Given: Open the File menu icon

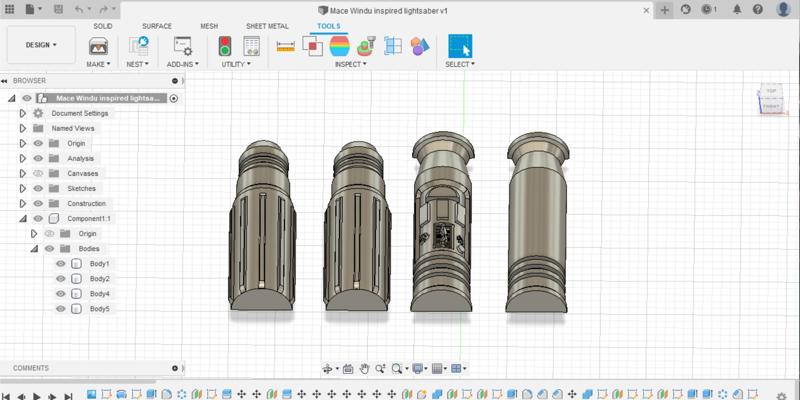Looking at the screenshot, I should [x=33, y=9].
